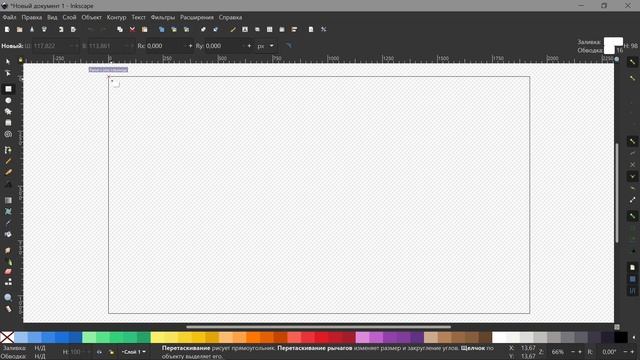Increase the Ry value with plus
Image resolution: width=640 pixels, height=360 pixels.
249,46
